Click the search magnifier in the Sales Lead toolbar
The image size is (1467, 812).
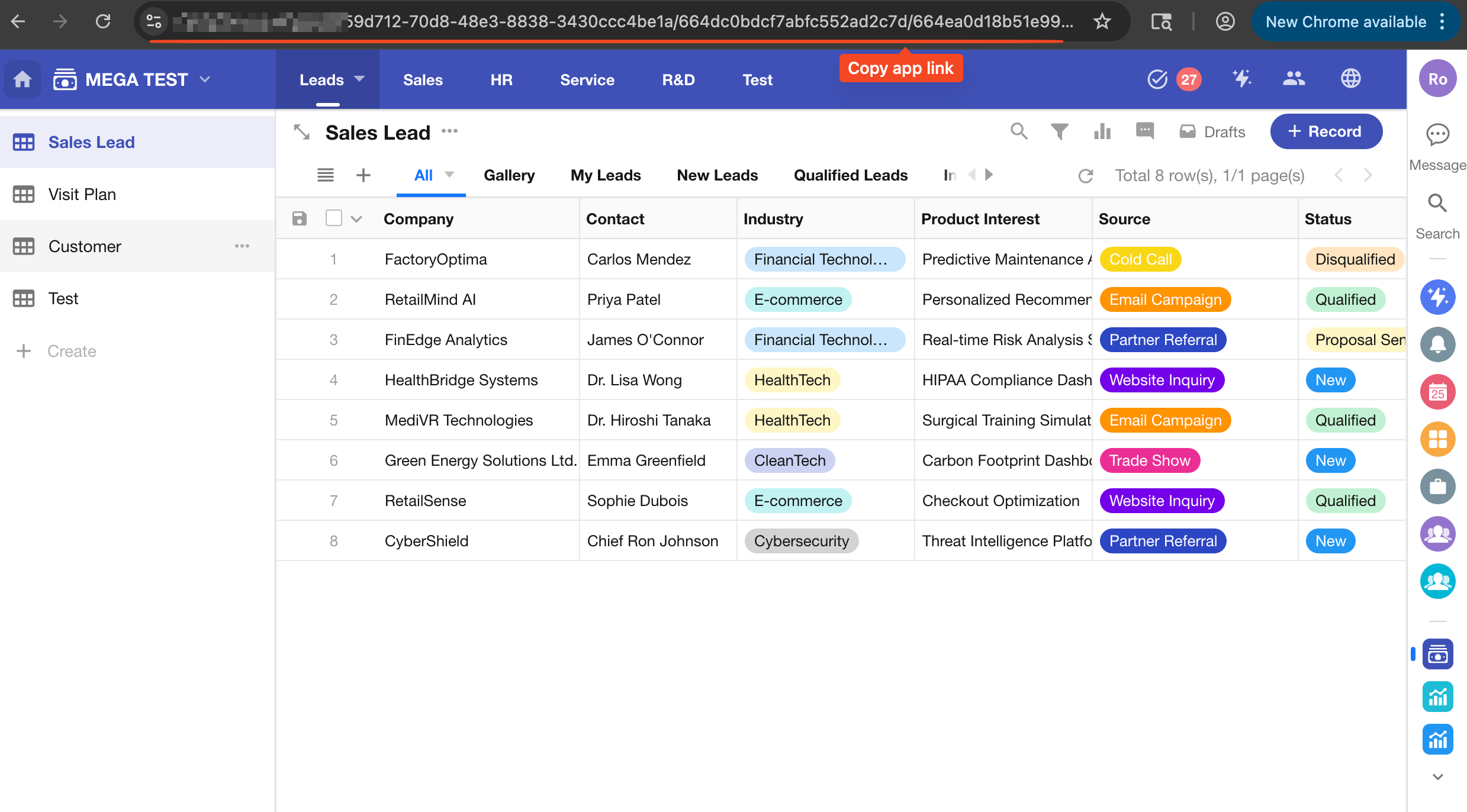pyautogui.click(x=1018, y=131)
